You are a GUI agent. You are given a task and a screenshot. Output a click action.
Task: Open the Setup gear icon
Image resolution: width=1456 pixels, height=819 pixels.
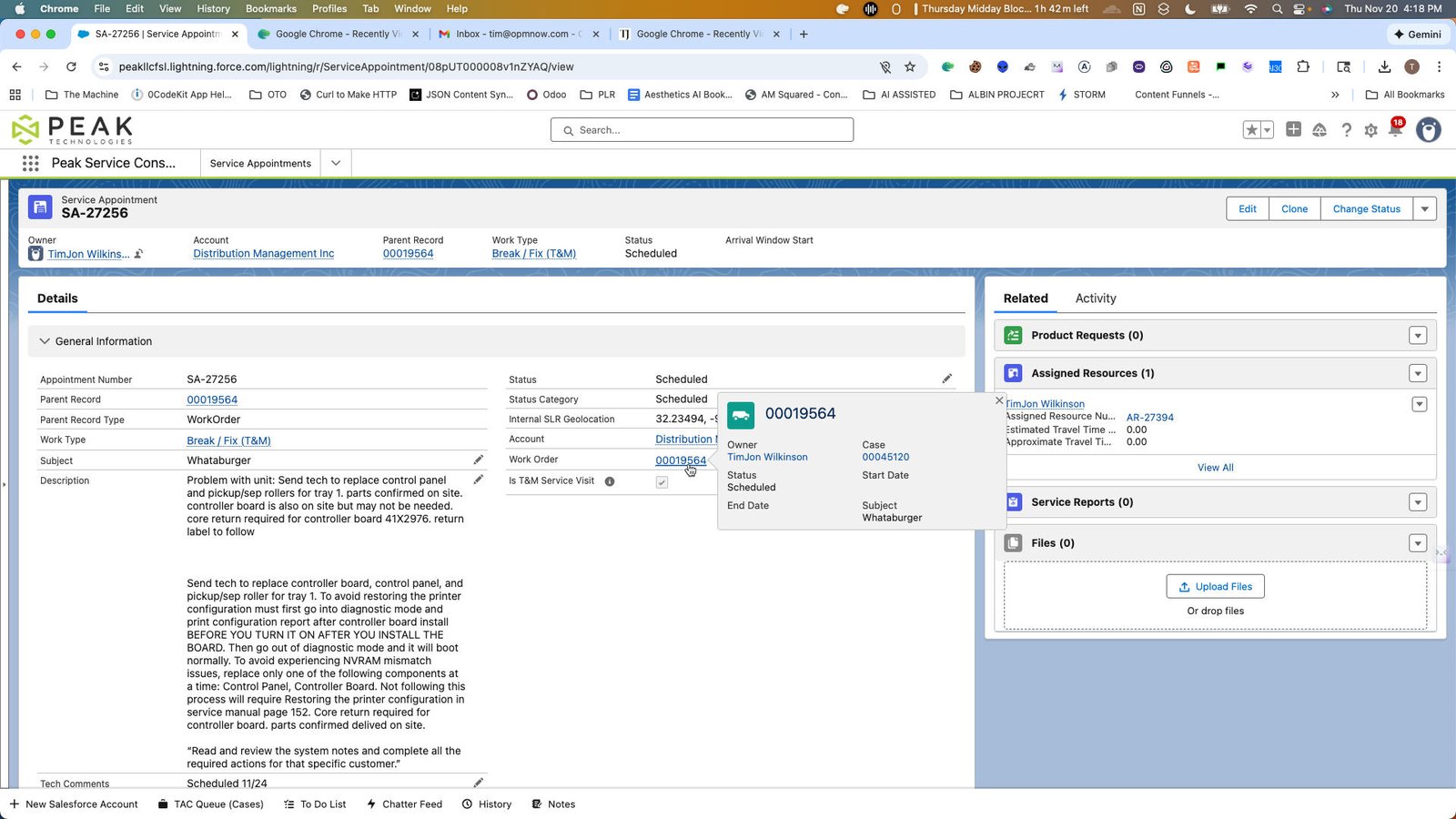tap(1370, 130)
